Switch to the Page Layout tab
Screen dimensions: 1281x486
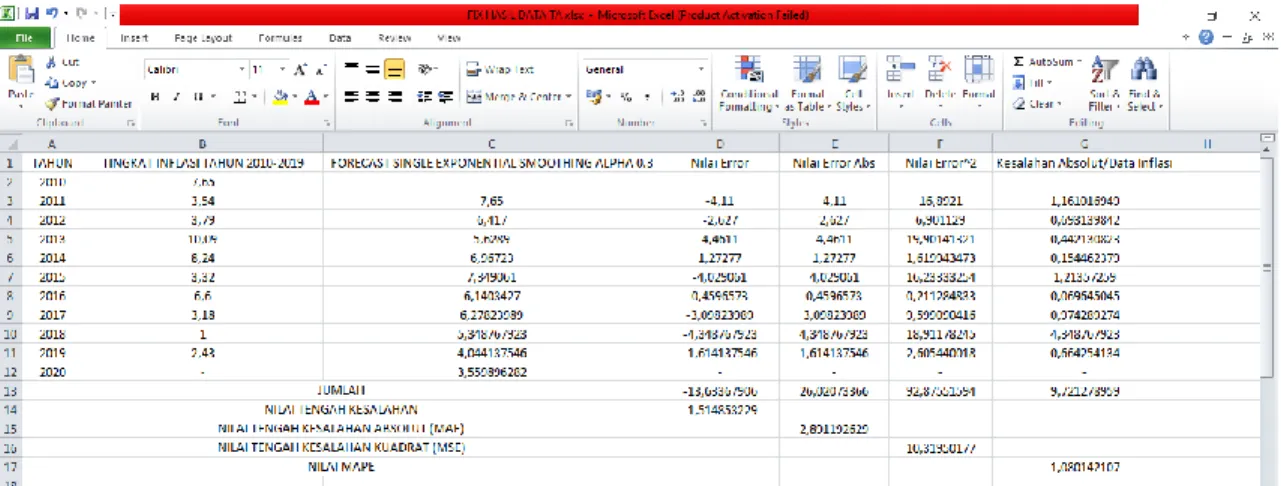[x=203, y=38]
